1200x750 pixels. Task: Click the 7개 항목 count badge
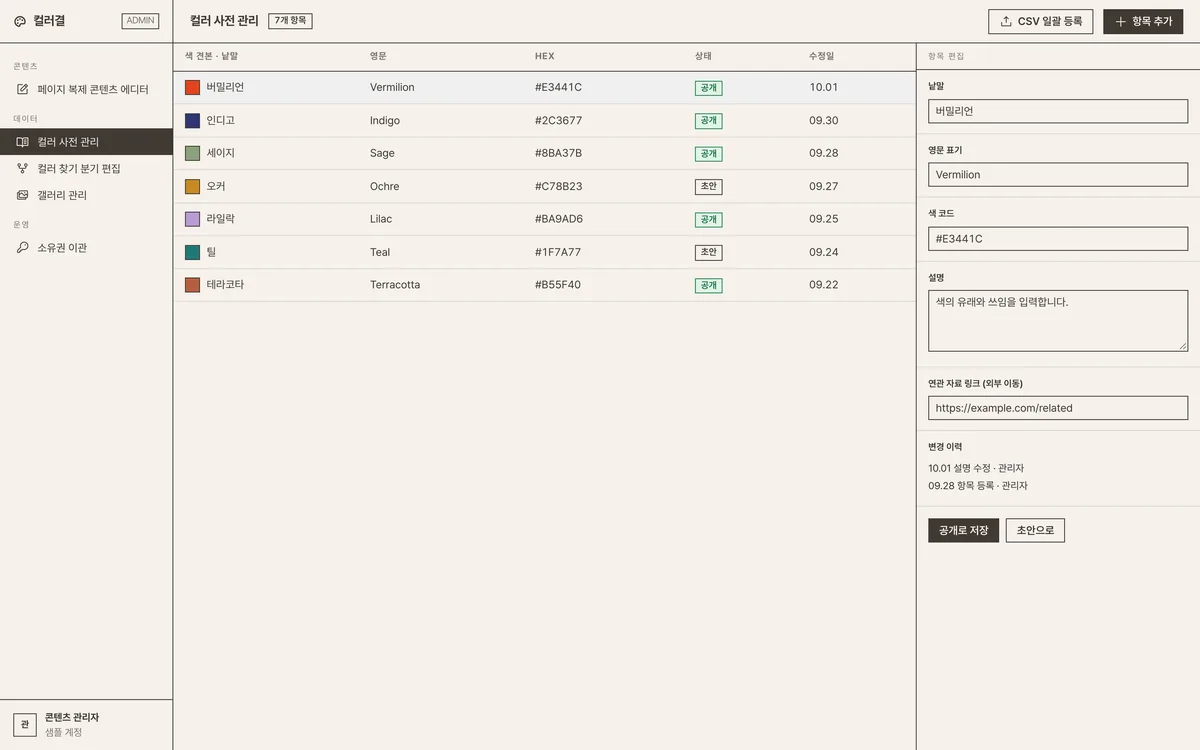(x=290, y=21)
